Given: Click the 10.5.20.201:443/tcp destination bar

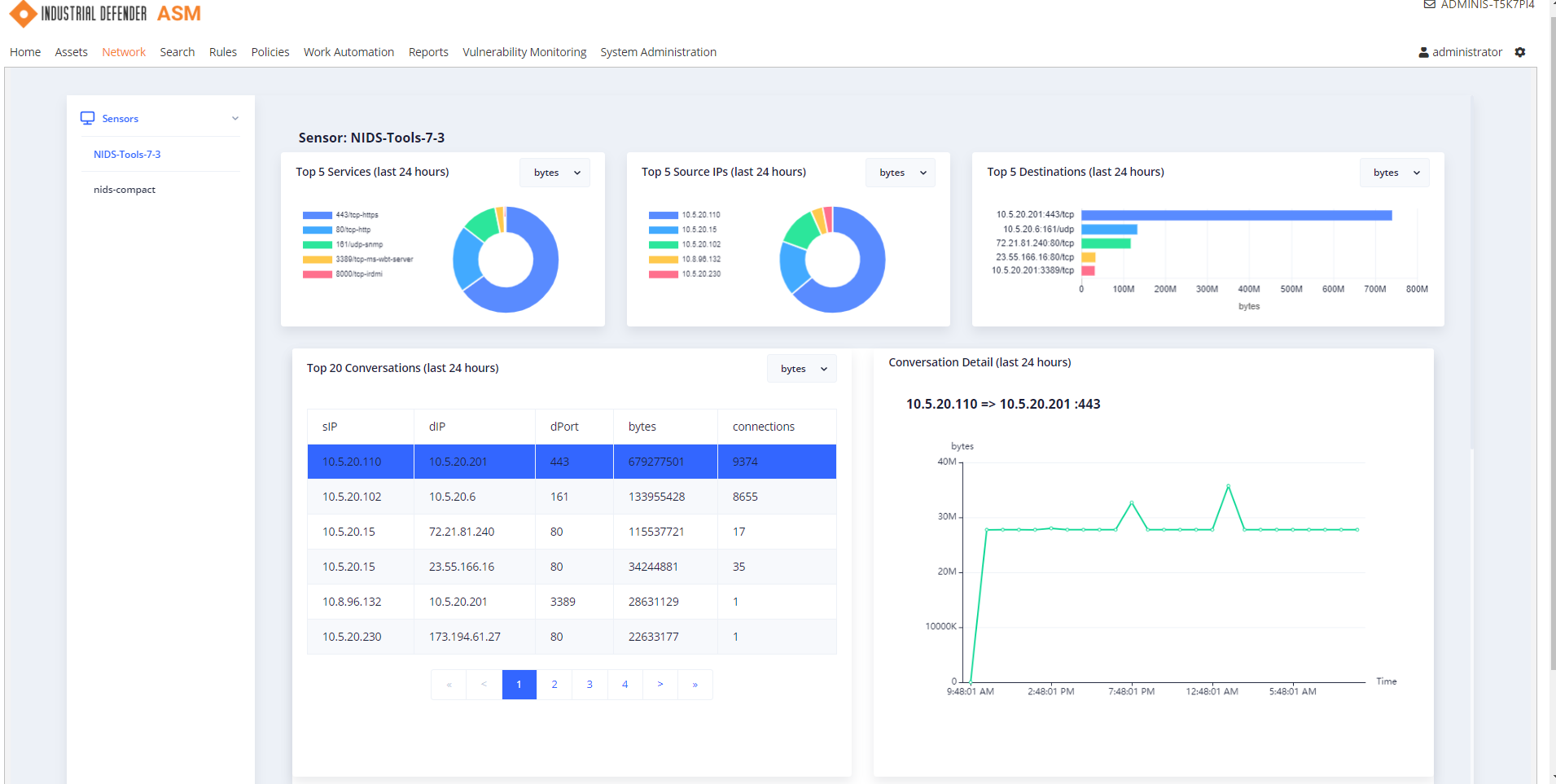Looking at the screenshot, I should [1237, 215].
